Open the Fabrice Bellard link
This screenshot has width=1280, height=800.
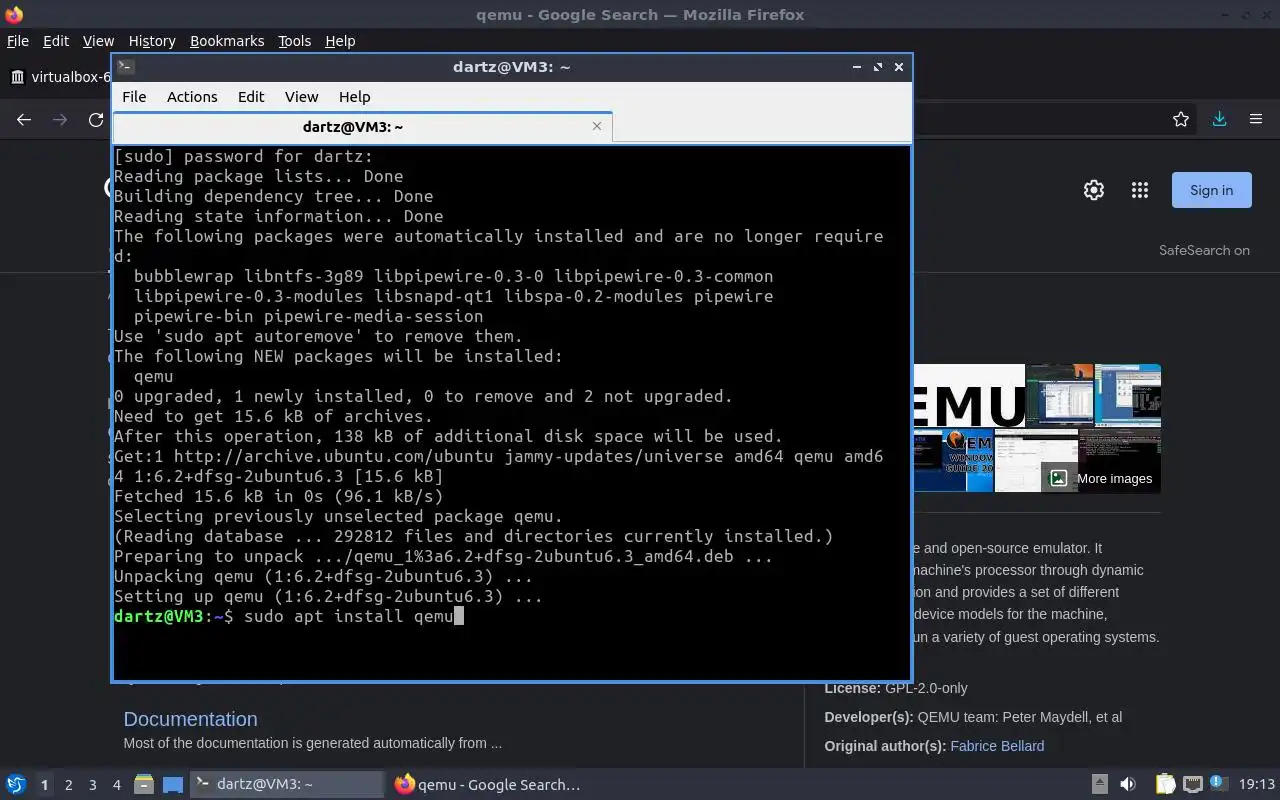click(997, 746)
